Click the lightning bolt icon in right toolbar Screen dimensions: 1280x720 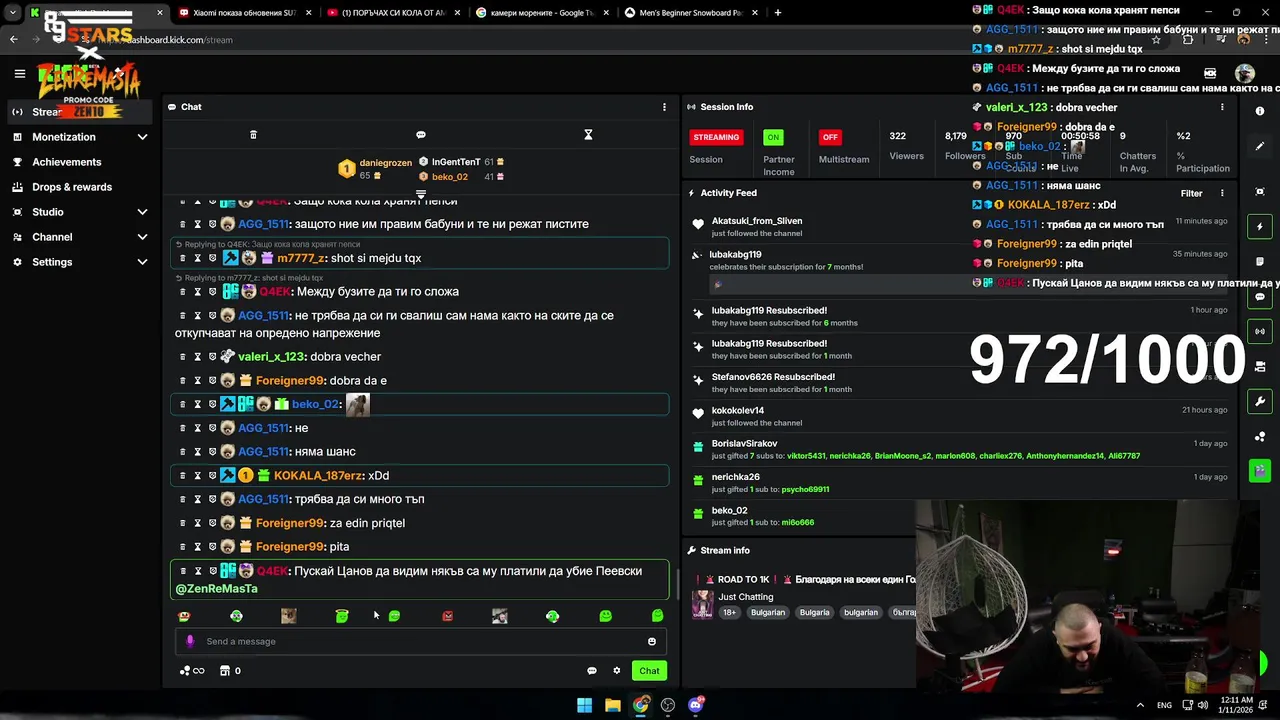pyautogui.click(x=1260, y=227)
